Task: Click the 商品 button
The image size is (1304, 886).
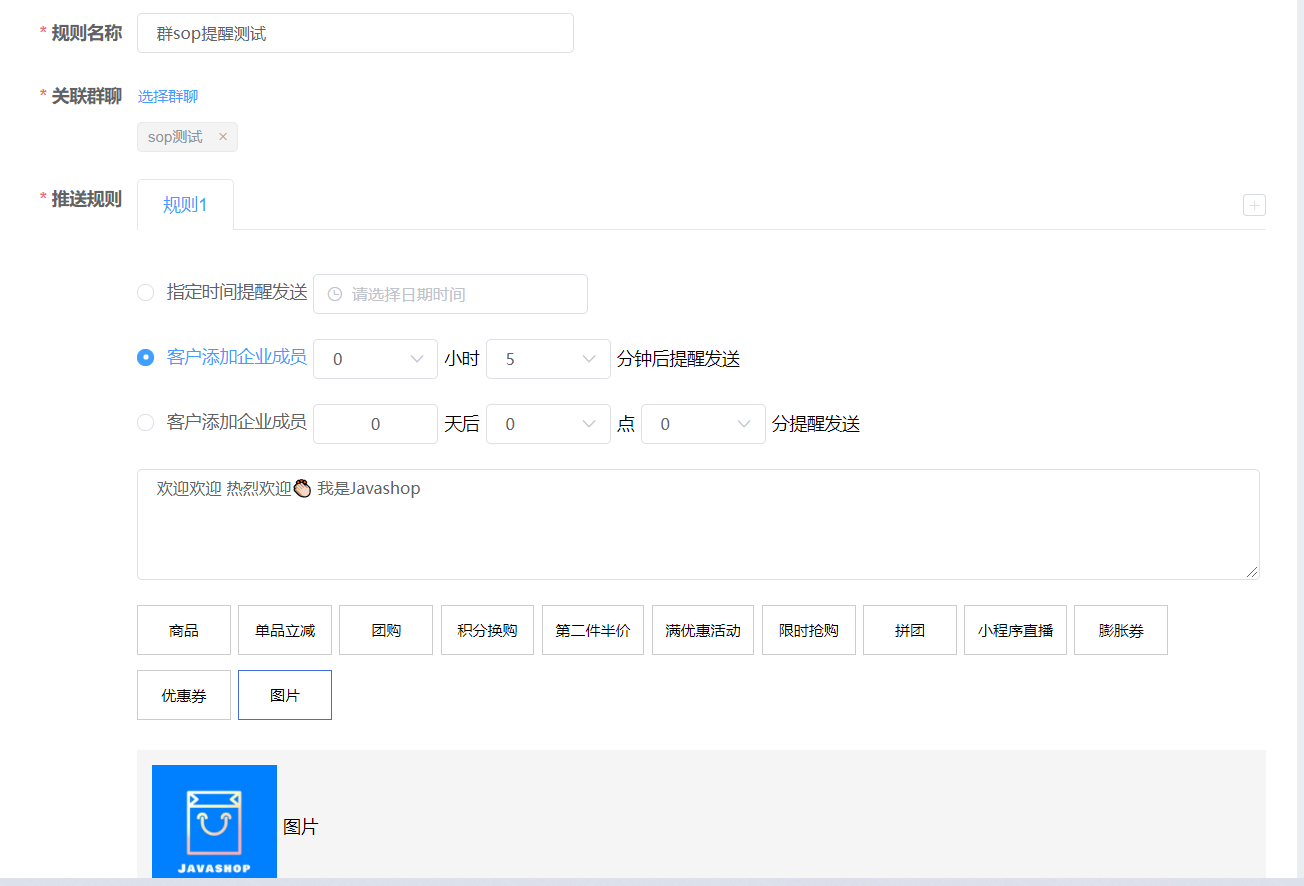Action: [184, 630]
